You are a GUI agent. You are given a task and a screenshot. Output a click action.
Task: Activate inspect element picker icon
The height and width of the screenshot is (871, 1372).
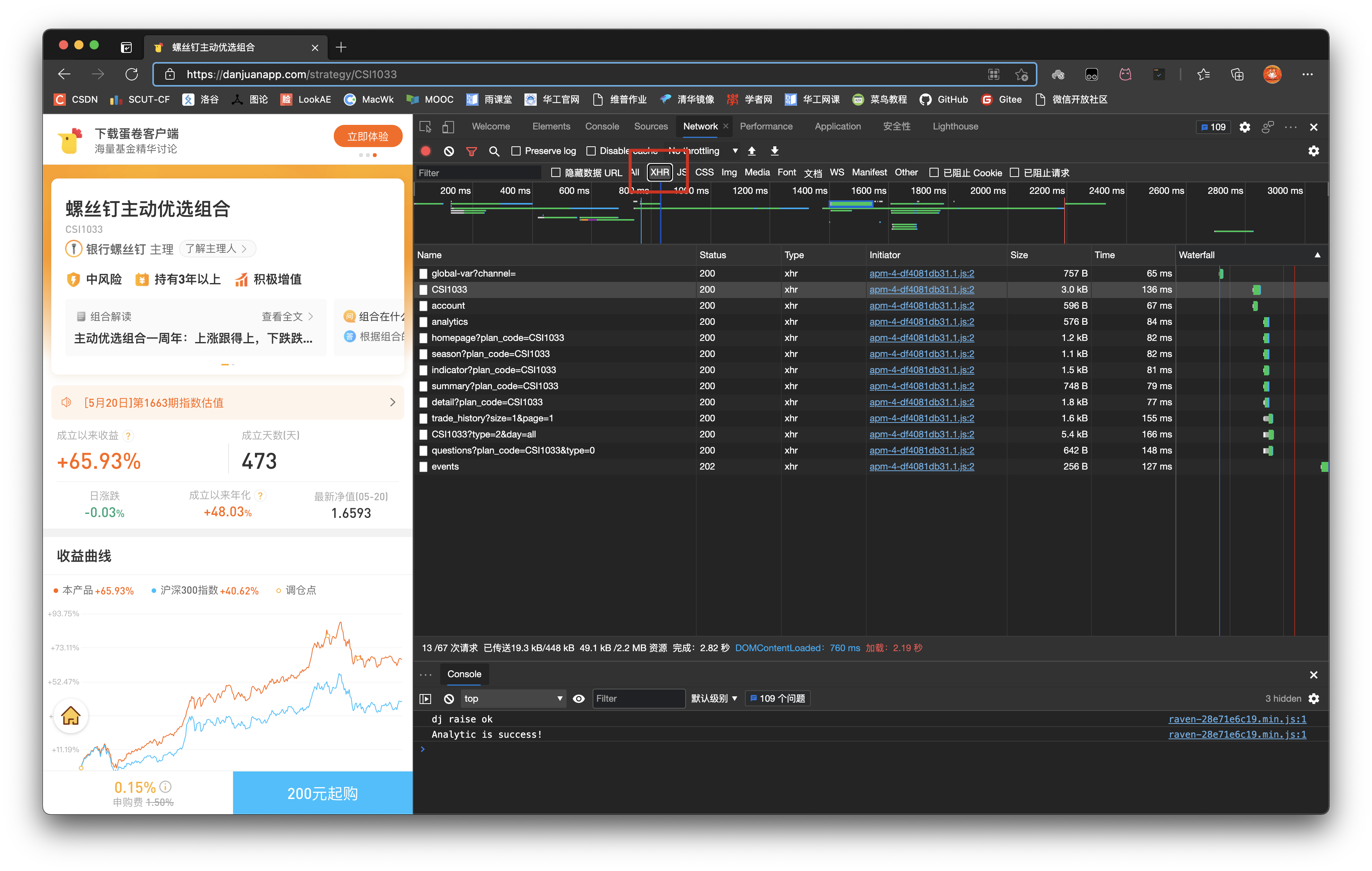click(x=425, y=126)
